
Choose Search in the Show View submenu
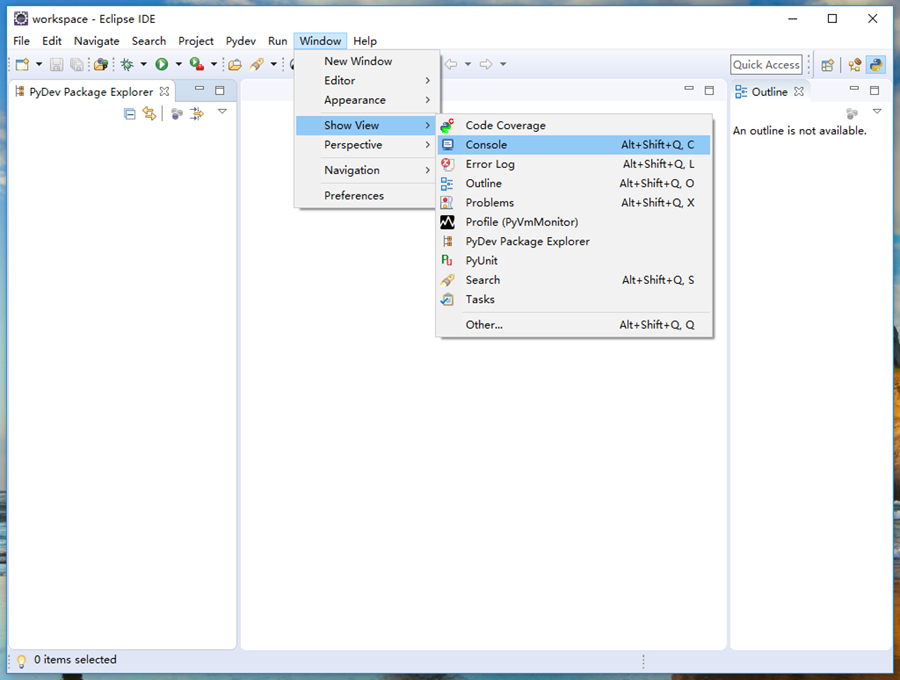click(574, 280)
